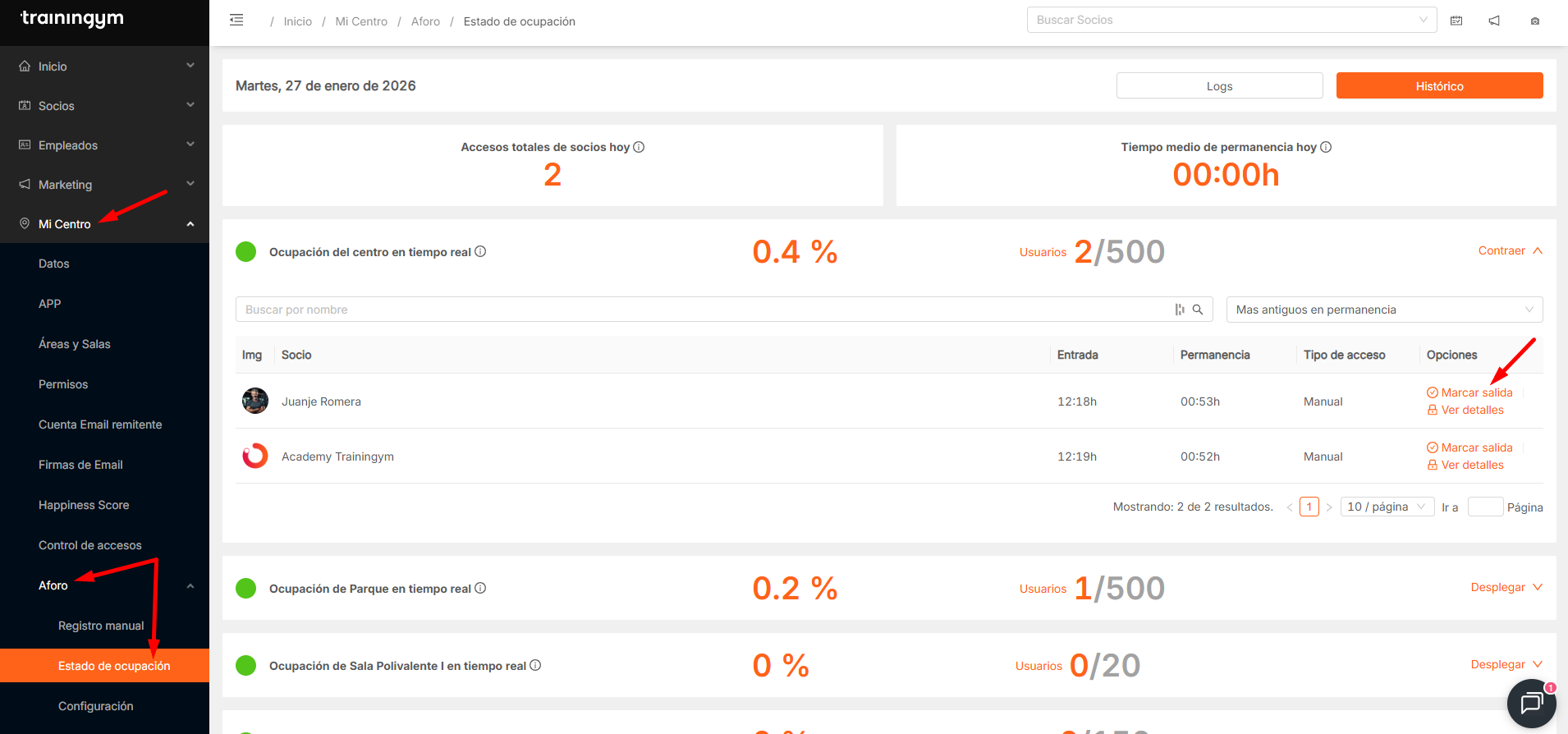Viewport: 1568px width, 734px height.
Task: Click info icon beside Accesos totales de socios hoy
Action: 639,147
